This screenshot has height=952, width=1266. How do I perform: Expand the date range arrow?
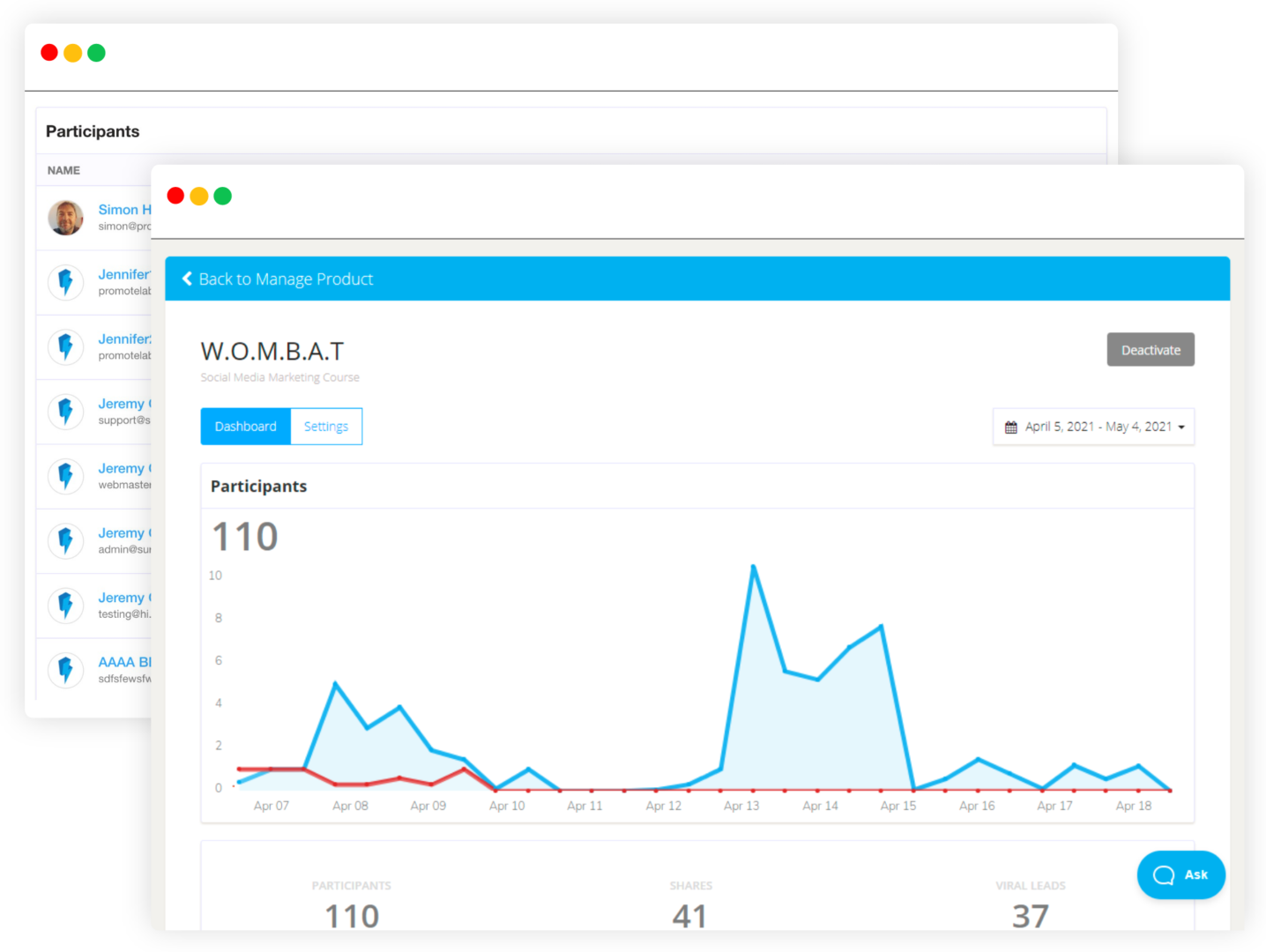coord(1181,427)
